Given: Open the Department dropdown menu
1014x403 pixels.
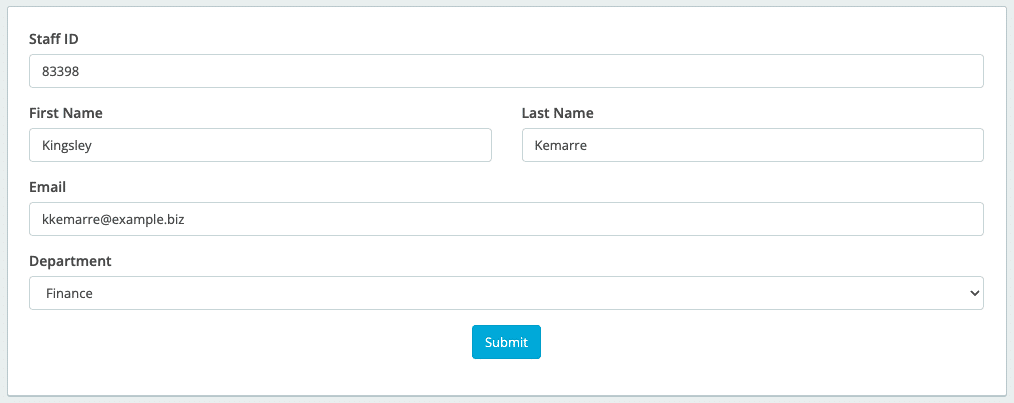Looking at the screenshot, I should click(506, 293).
